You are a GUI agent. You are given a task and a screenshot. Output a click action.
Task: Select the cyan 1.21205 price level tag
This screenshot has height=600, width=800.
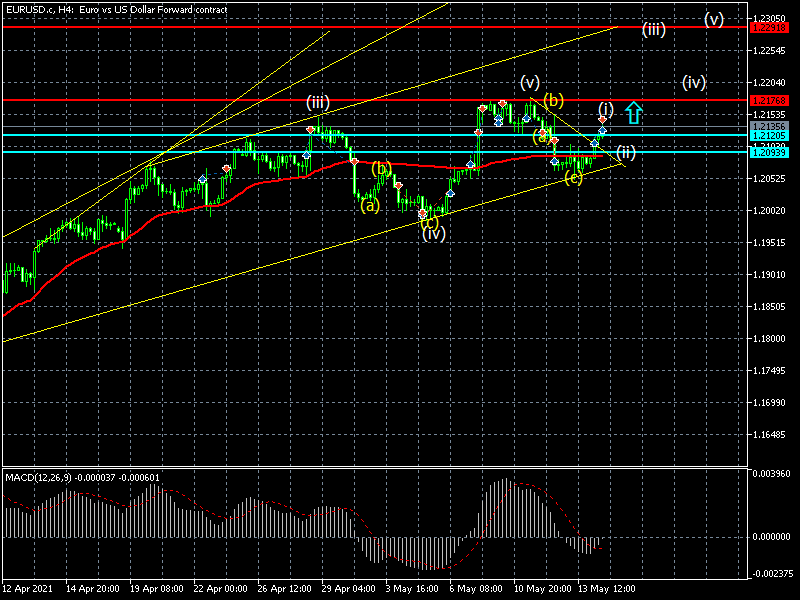tap(770, 135)
